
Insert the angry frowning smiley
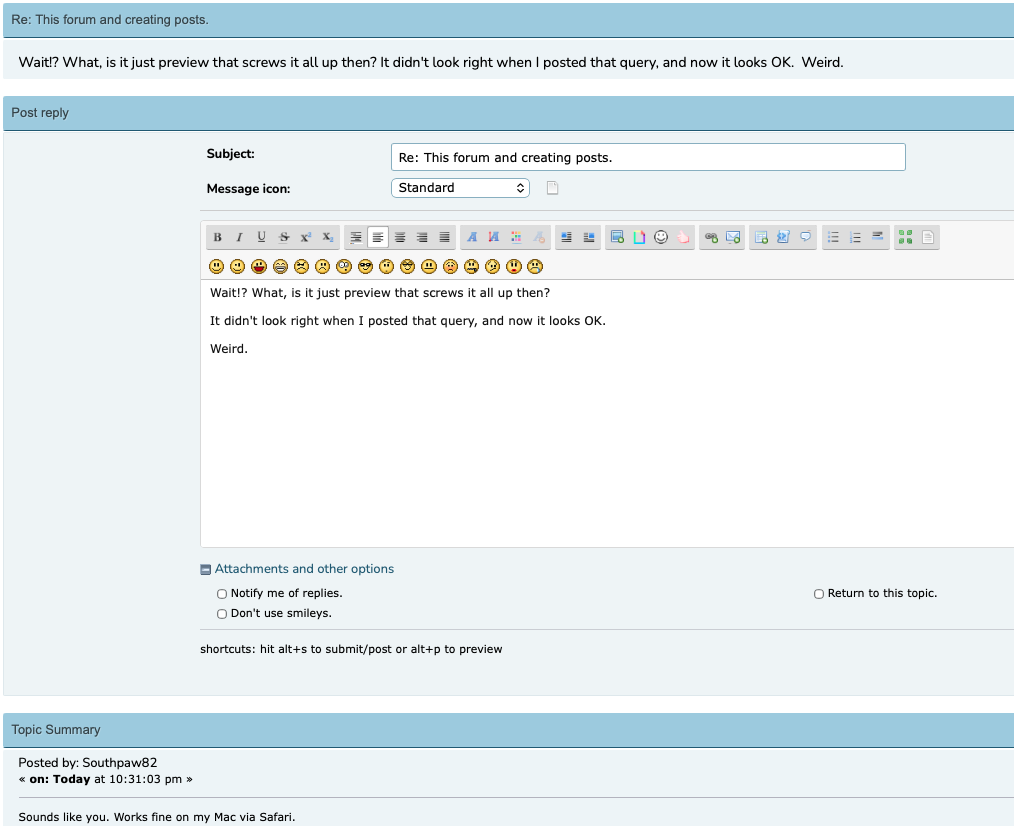pyautogui.click(x=301, y=266)
